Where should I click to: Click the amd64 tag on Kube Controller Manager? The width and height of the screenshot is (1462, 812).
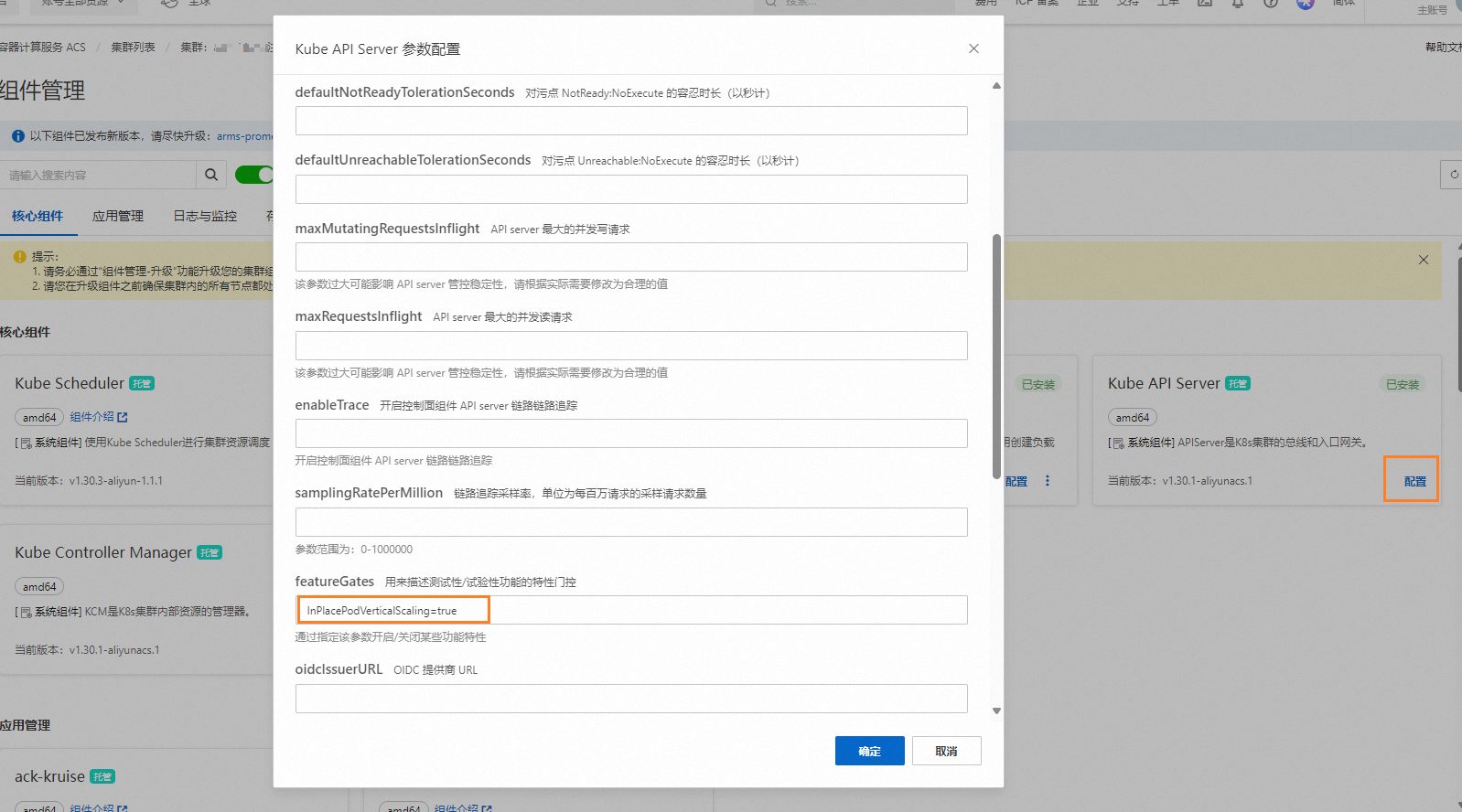39,587
